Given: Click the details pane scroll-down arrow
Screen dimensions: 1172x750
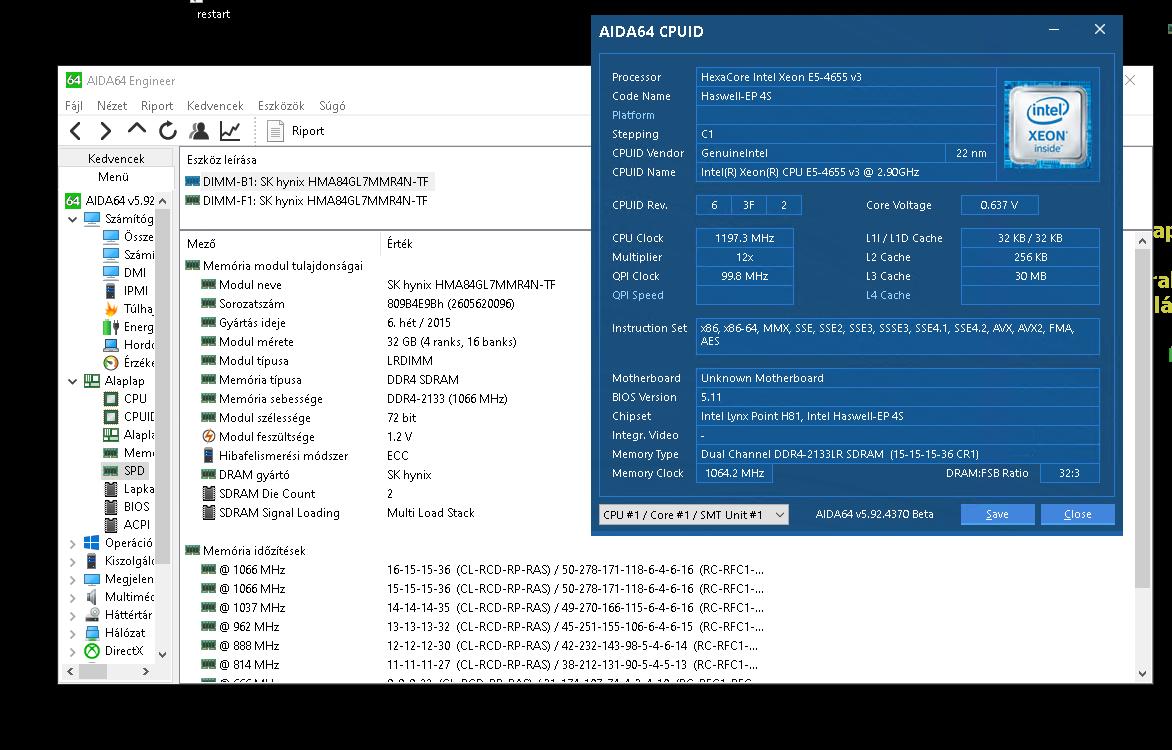Looking at the screenshot, I should point(1142,674).
